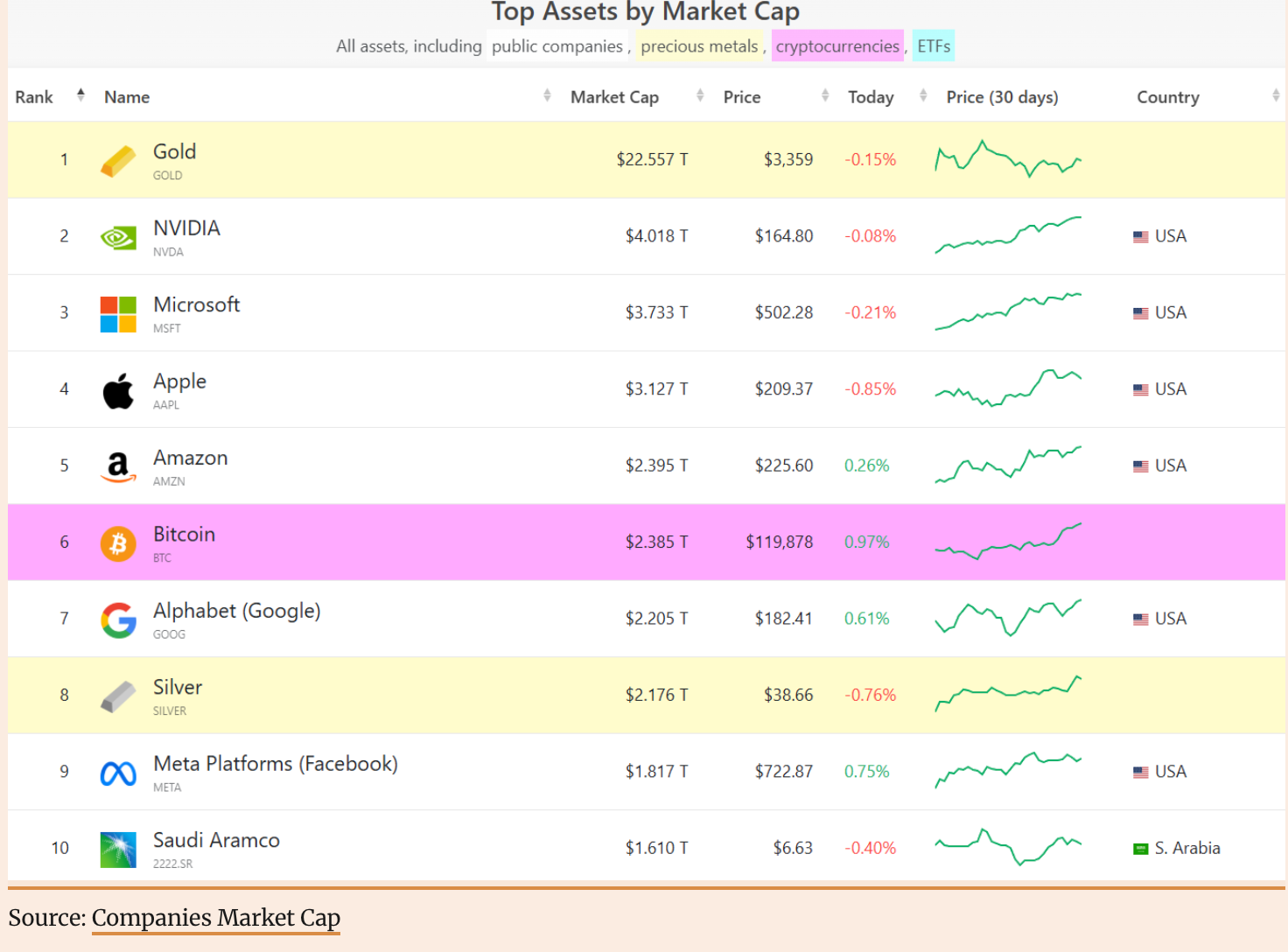Open the Microsoft company page
1288x952 pixels.
(196, 304)
